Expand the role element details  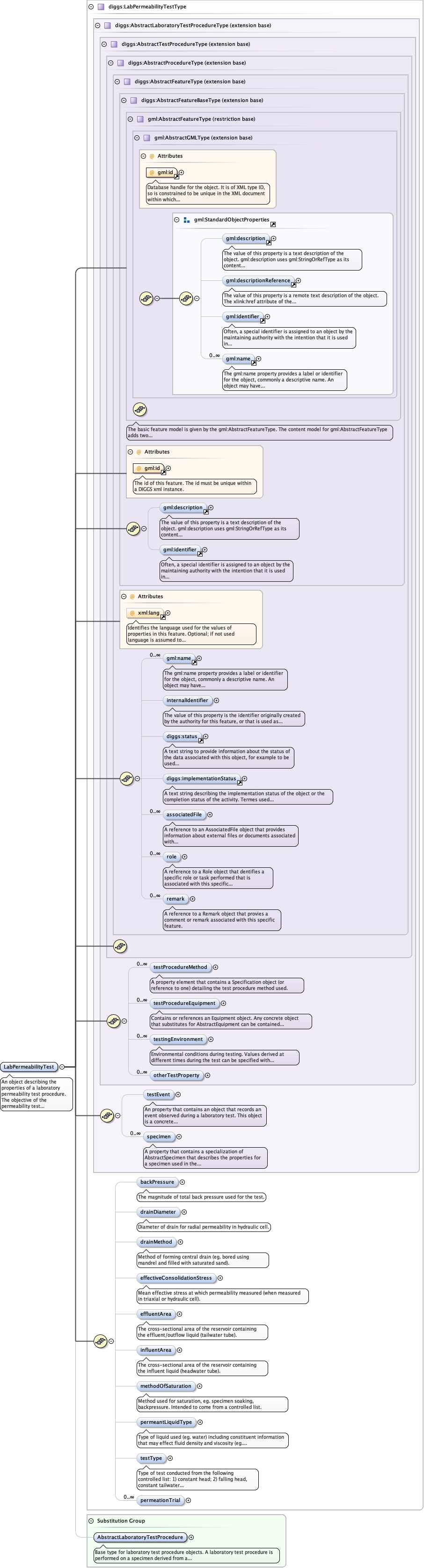pyautogui.click(x=185, y=857)
